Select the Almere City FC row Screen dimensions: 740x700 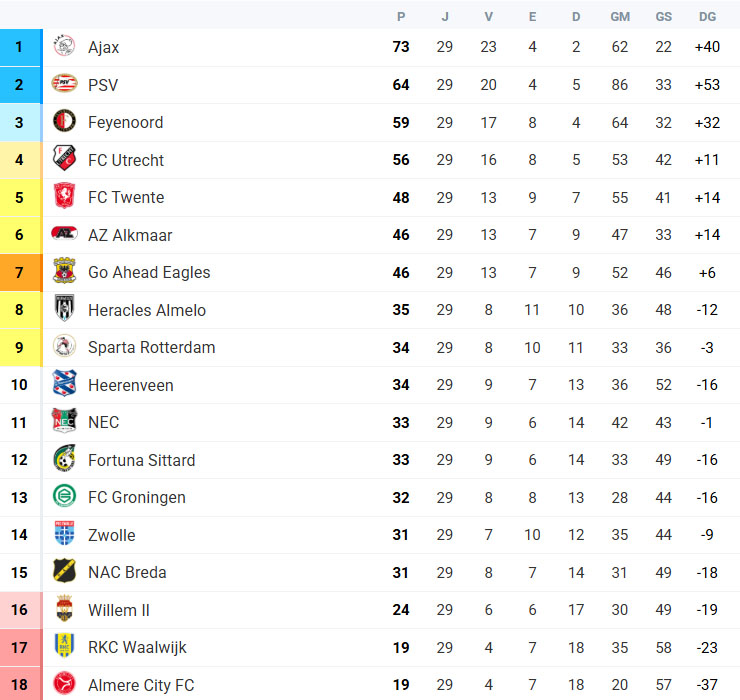pyautogui.click(x=370, y=684)
